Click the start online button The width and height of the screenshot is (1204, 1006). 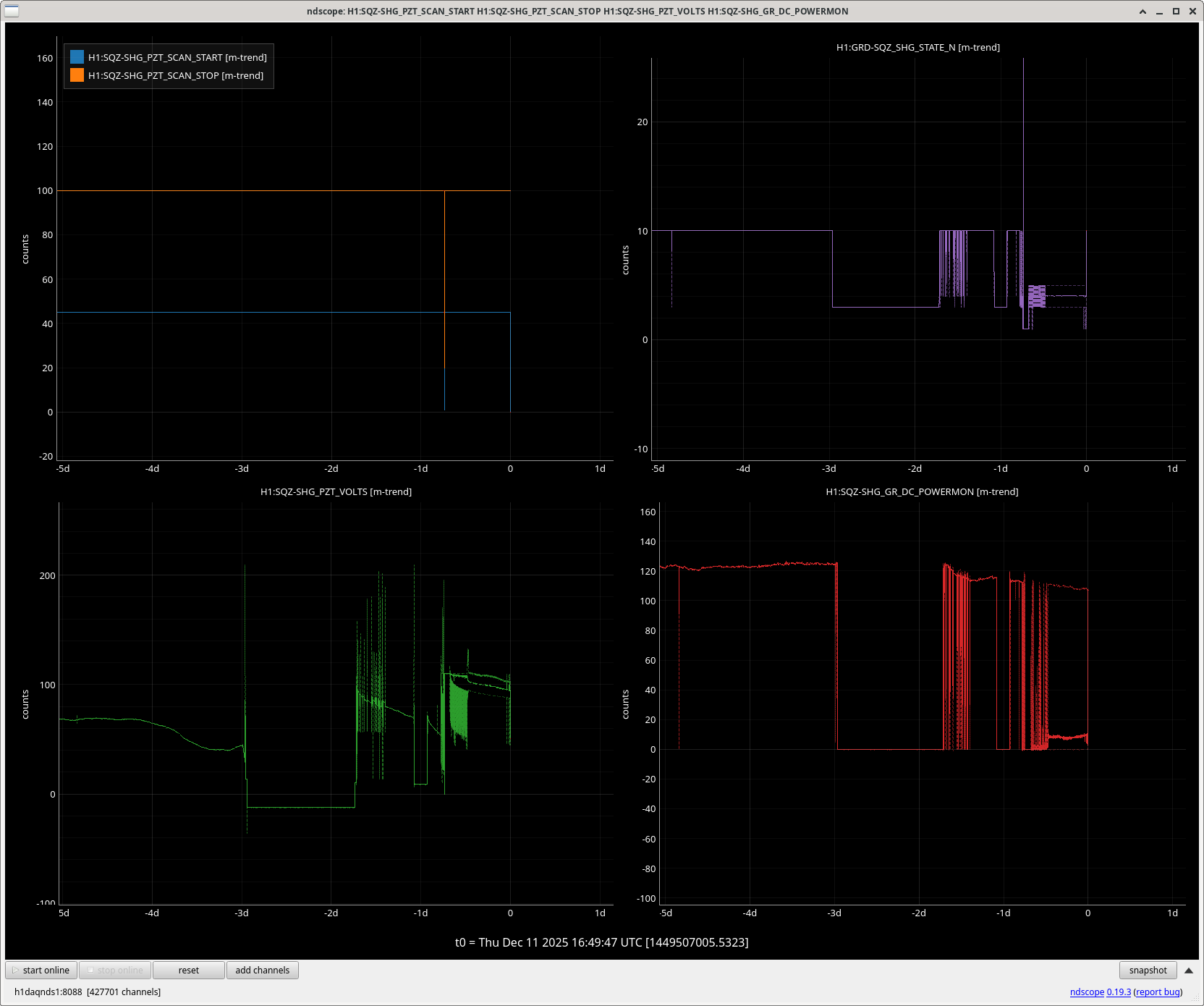(x=41, y=970)
